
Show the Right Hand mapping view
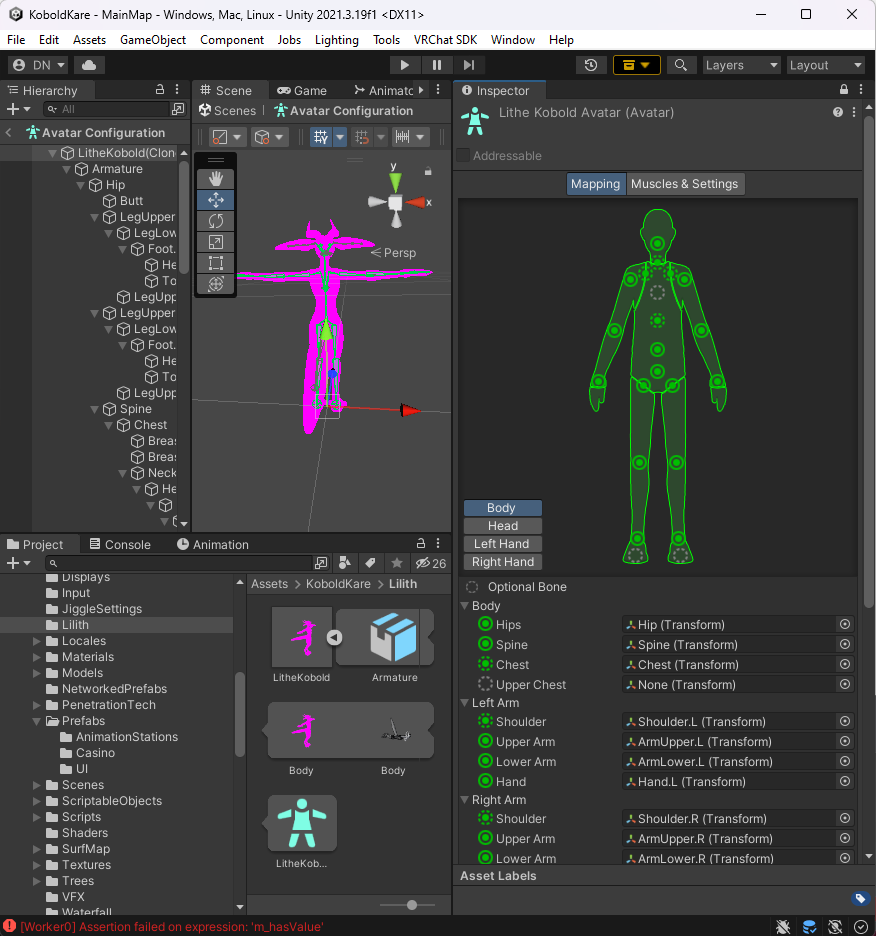[x=503, y=562]
